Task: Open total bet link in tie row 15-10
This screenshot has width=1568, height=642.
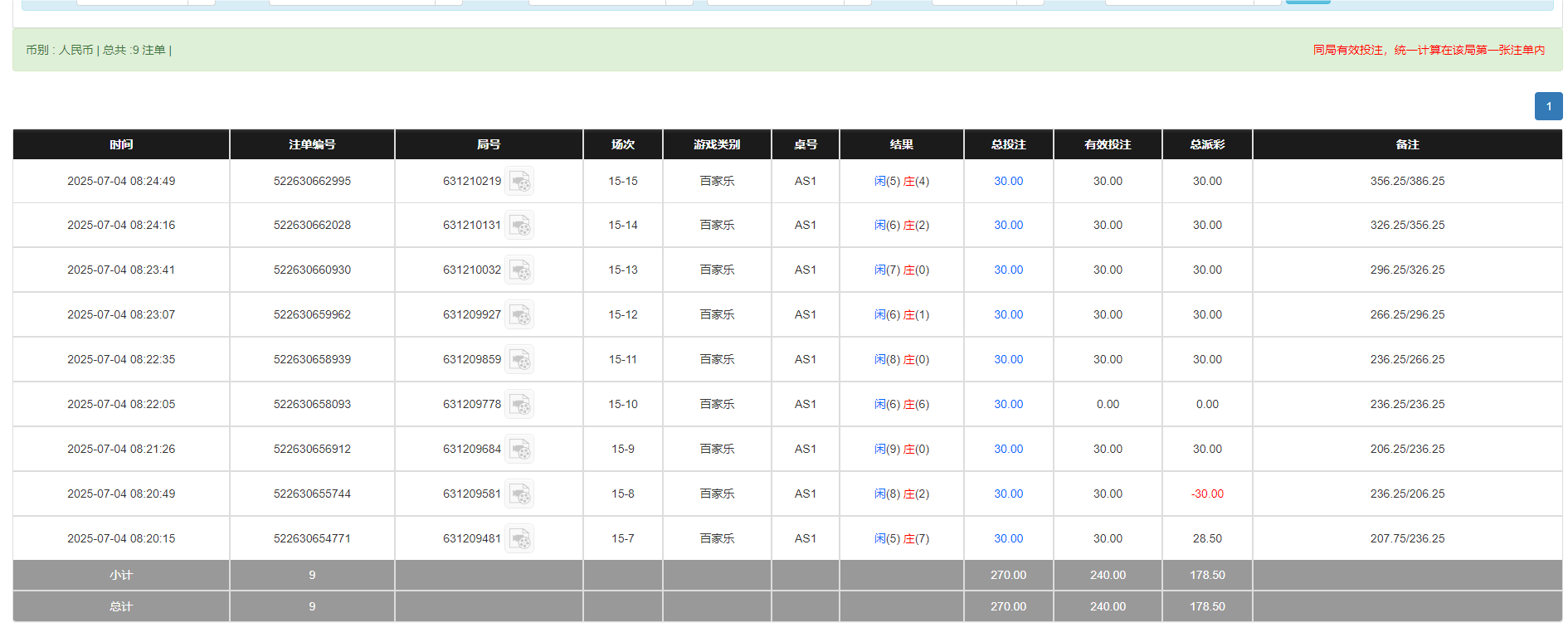Action: pyautogui.click(x=1008, y=405)
